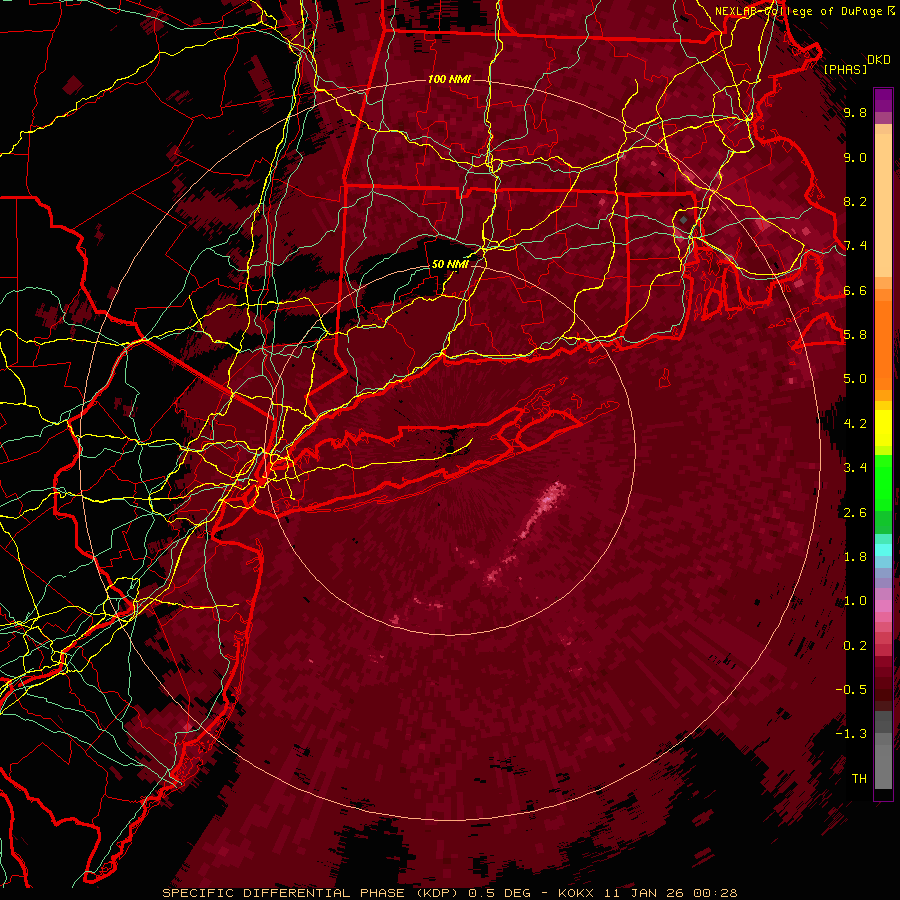Click the 6.6 value on the color scale
The height and width of the screenshot is (900, 900).
pyautogui.click(x=855, y=290)
